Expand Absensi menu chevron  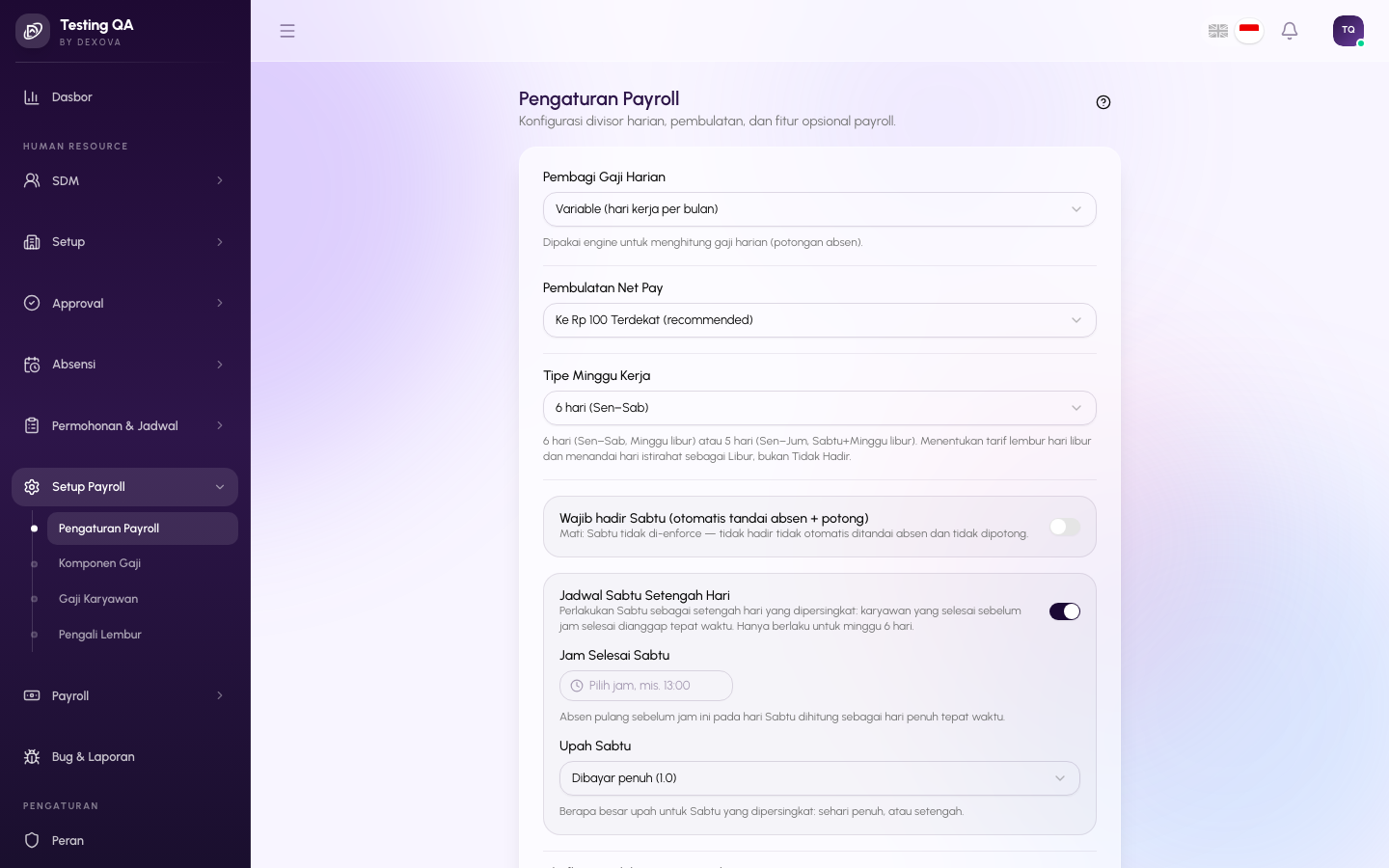coord(220,365)
